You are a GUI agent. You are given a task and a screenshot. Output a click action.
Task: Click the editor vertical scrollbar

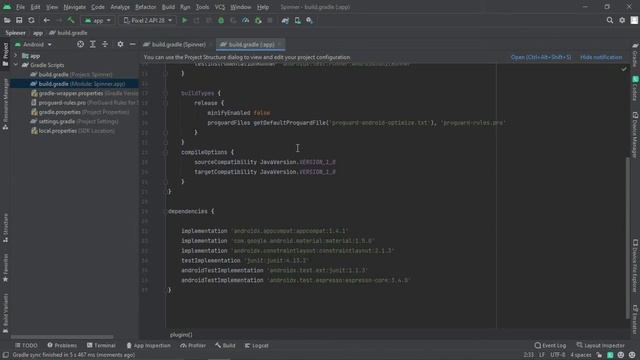pyautogui.click(x=628, y=238)
